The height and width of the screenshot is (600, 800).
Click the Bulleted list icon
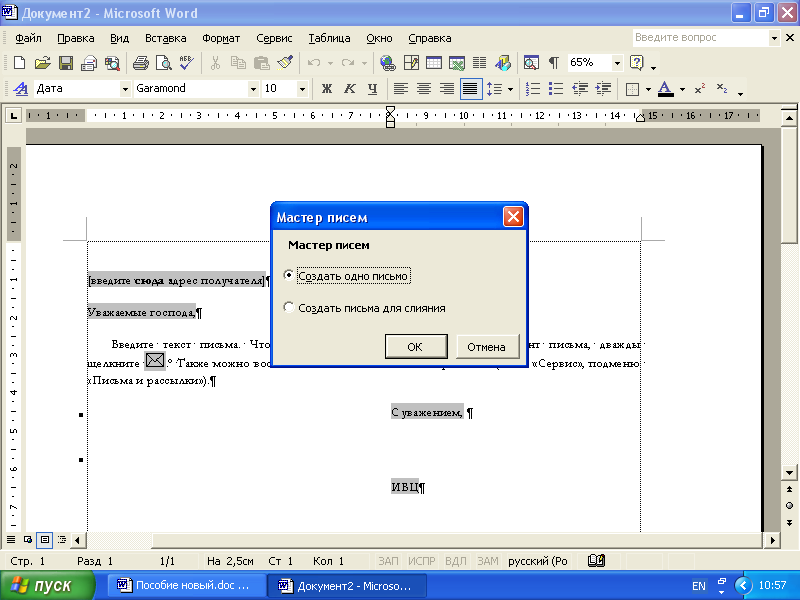(556, 89)
